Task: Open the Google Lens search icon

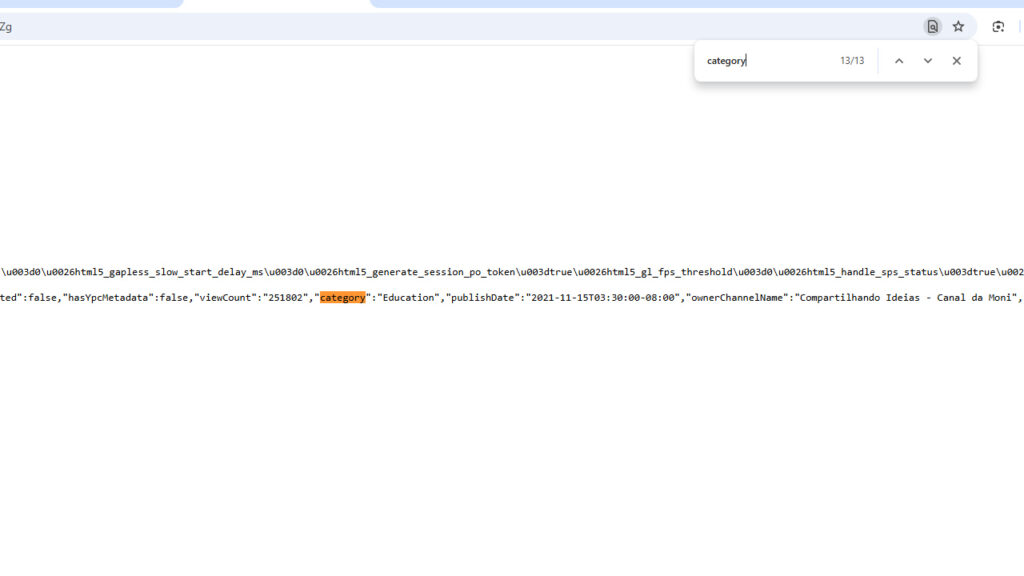Action: click(x=998, y=27)
